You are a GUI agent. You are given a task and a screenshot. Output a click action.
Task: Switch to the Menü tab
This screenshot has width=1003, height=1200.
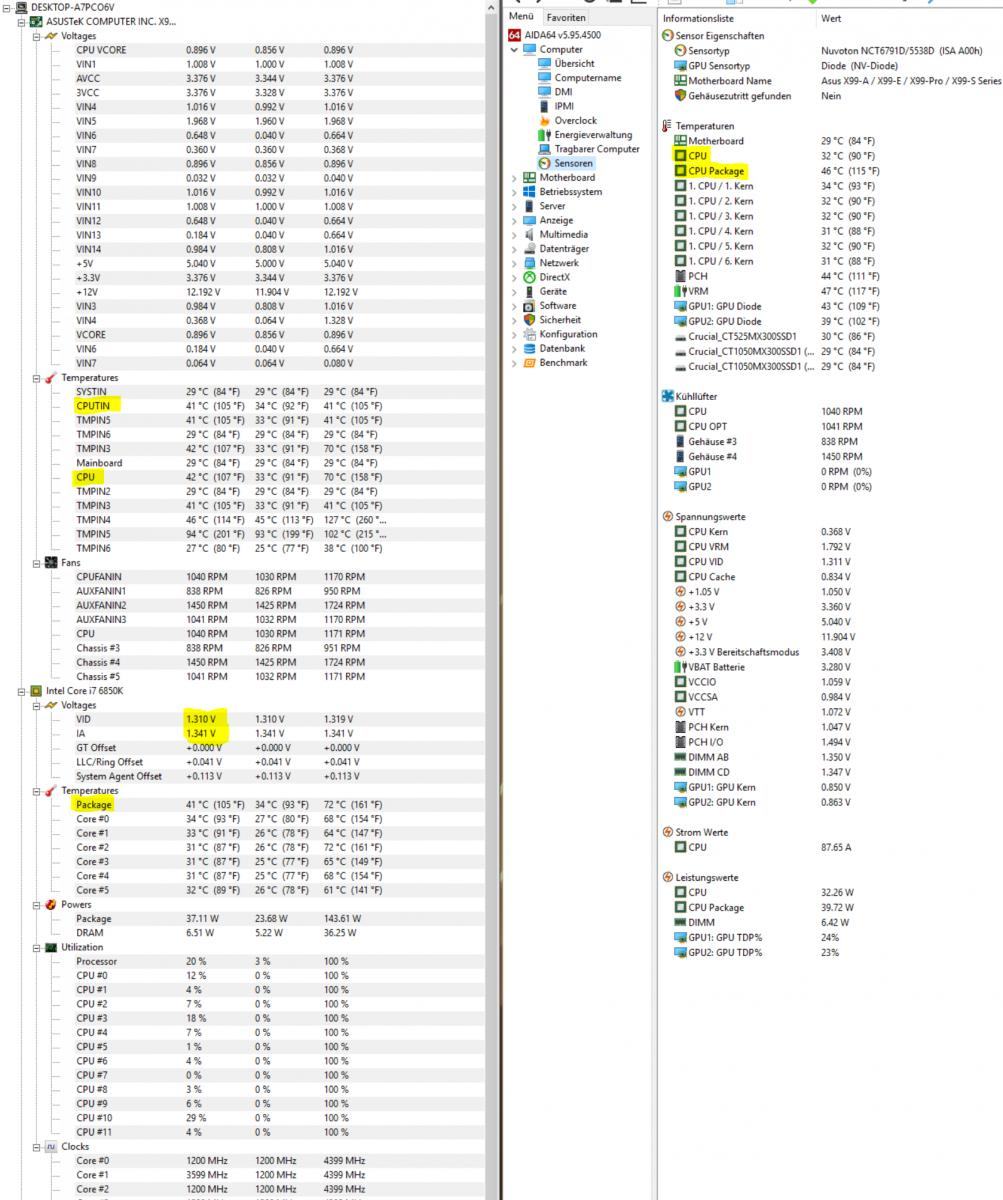(x=521, y=16)
